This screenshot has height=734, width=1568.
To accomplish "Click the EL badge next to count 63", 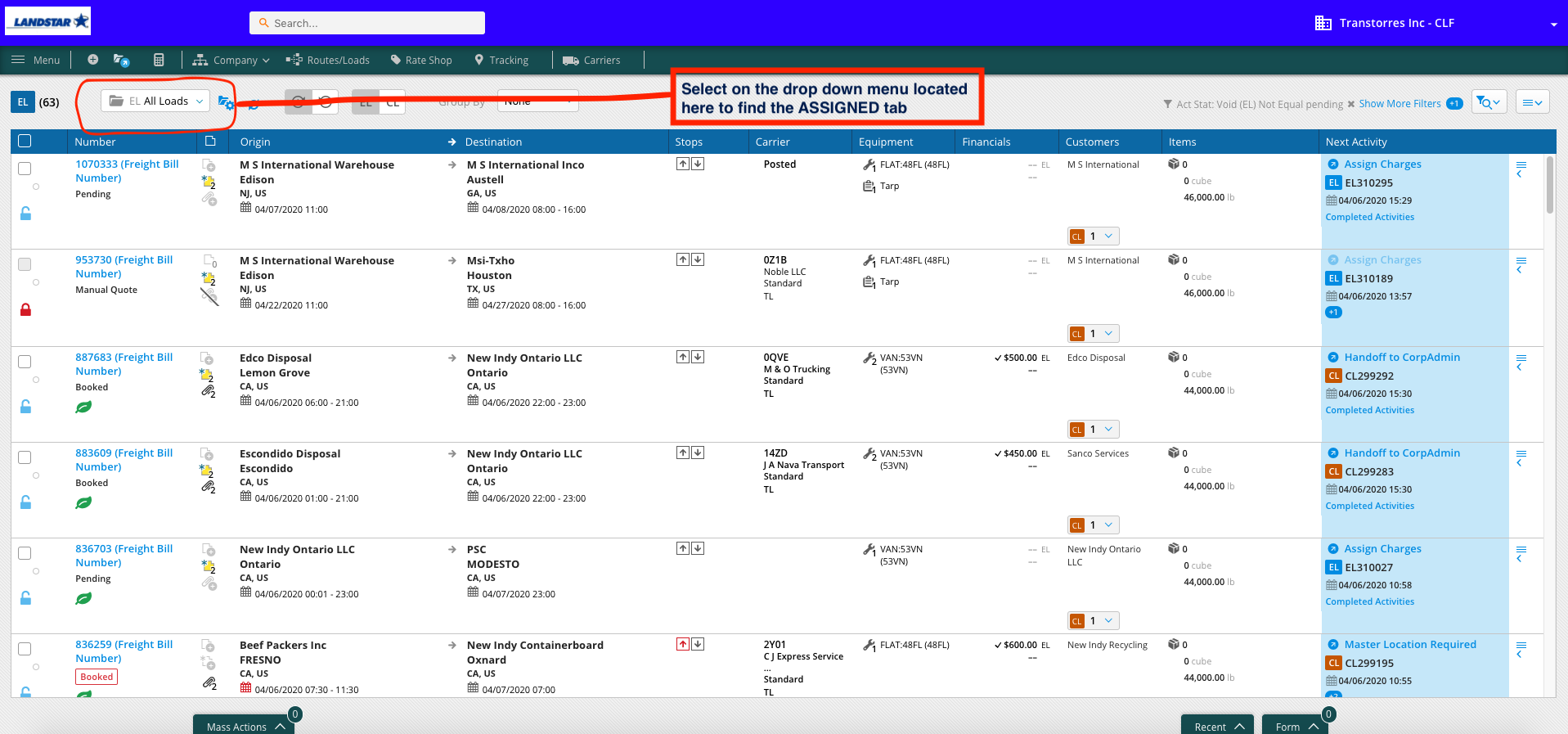I will pos(22,102).
